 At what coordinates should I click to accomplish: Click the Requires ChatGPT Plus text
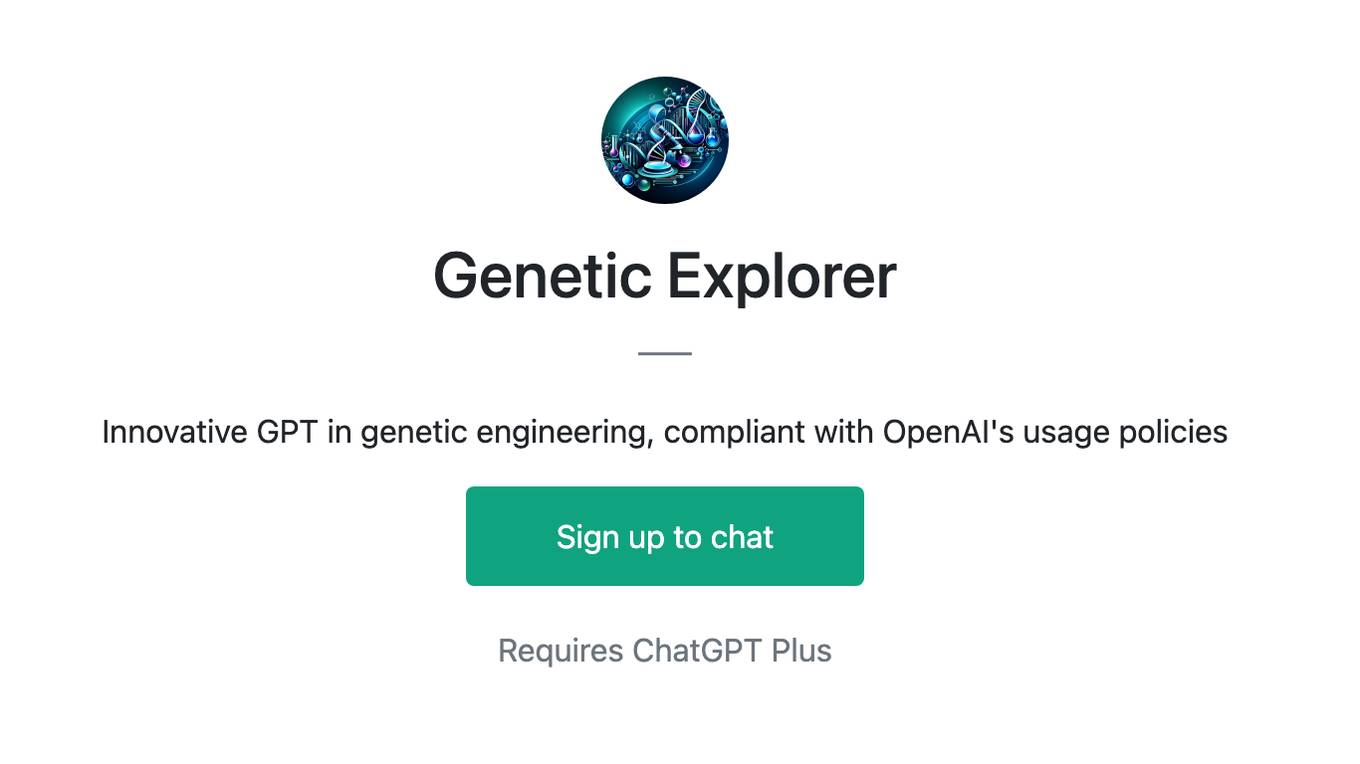pos(665,651)
